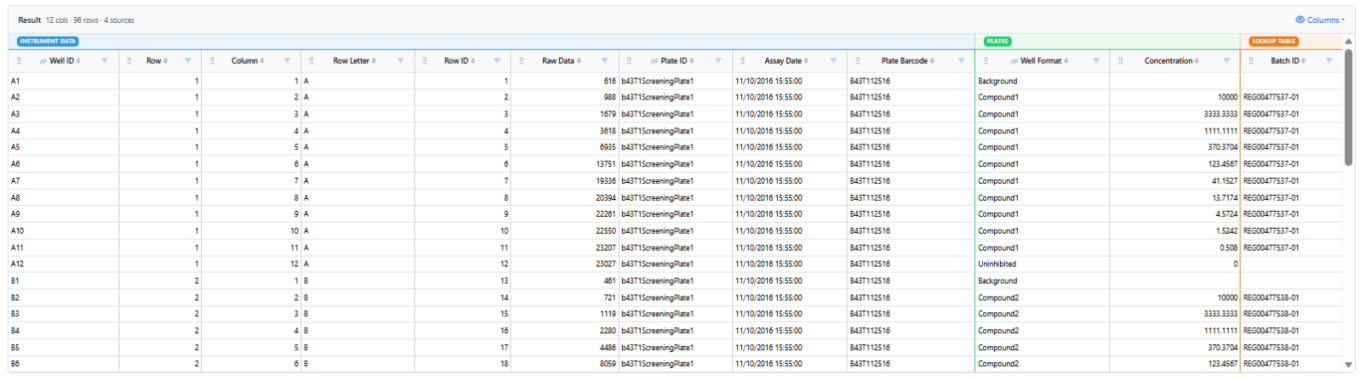This screenshot has height=380, width=1360.
Task: Click the vertical scrollbar up arrow
Action: click(x=1349, y=41)
